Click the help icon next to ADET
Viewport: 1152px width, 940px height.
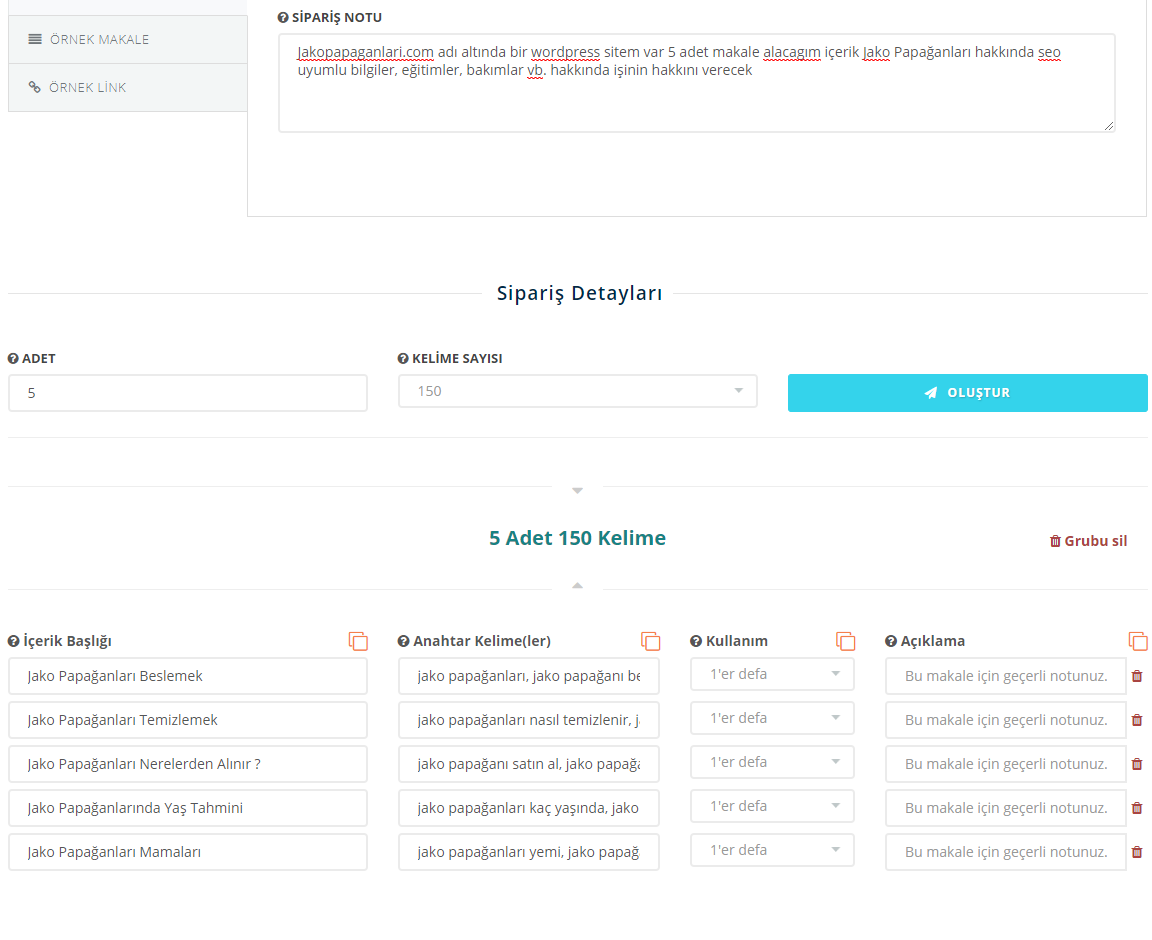[13, 359]
